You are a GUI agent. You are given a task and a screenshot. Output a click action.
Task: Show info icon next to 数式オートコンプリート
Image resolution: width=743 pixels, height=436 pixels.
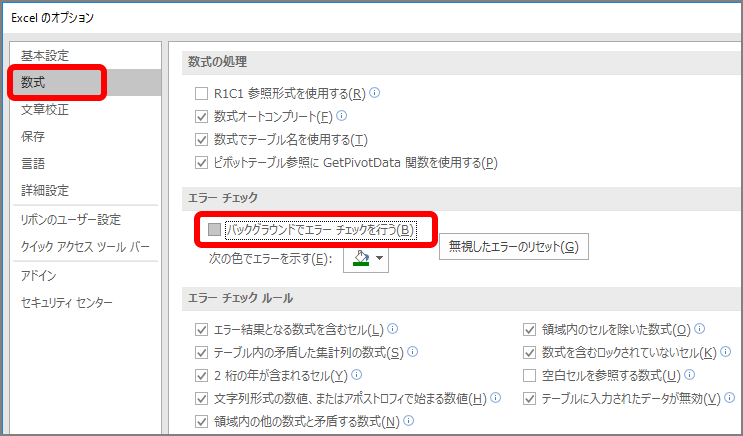(x=341, y=116)
